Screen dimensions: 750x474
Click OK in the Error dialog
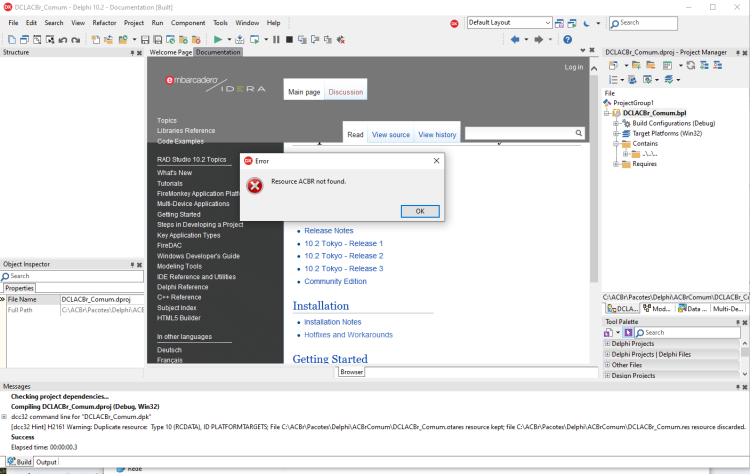point(420,211)
